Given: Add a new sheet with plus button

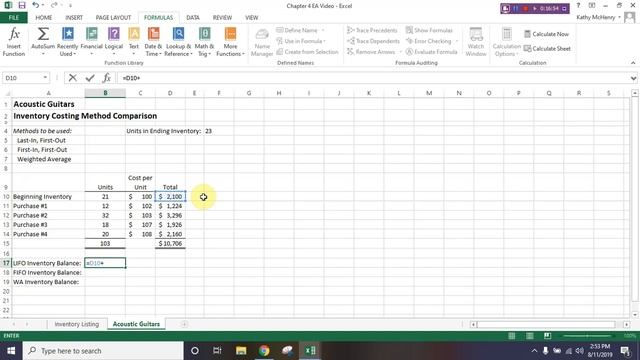Looking at the screenshot, I should tap(184, 324).
